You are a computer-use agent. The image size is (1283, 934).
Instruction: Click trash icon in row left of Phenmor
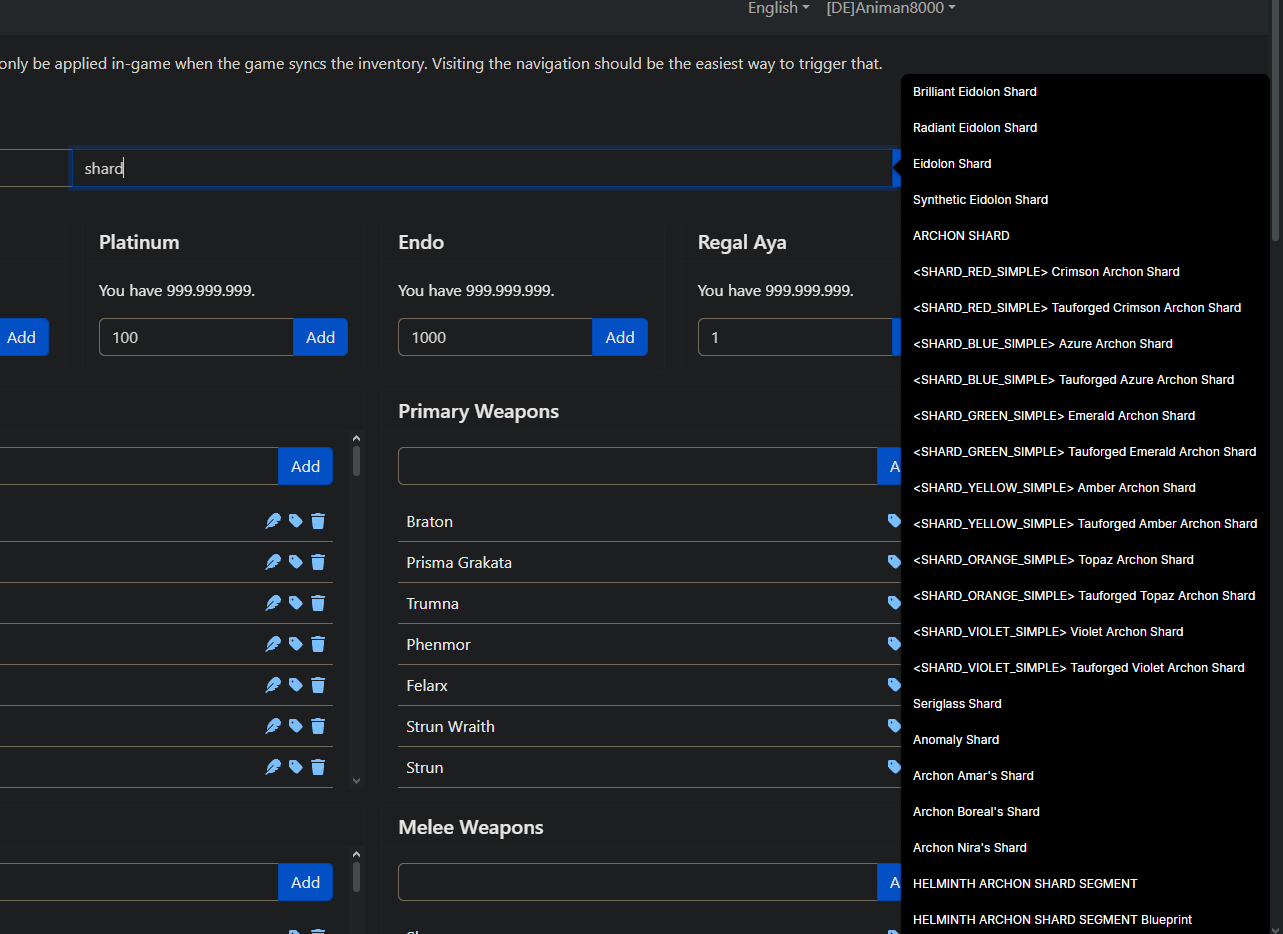coord(318,644)
